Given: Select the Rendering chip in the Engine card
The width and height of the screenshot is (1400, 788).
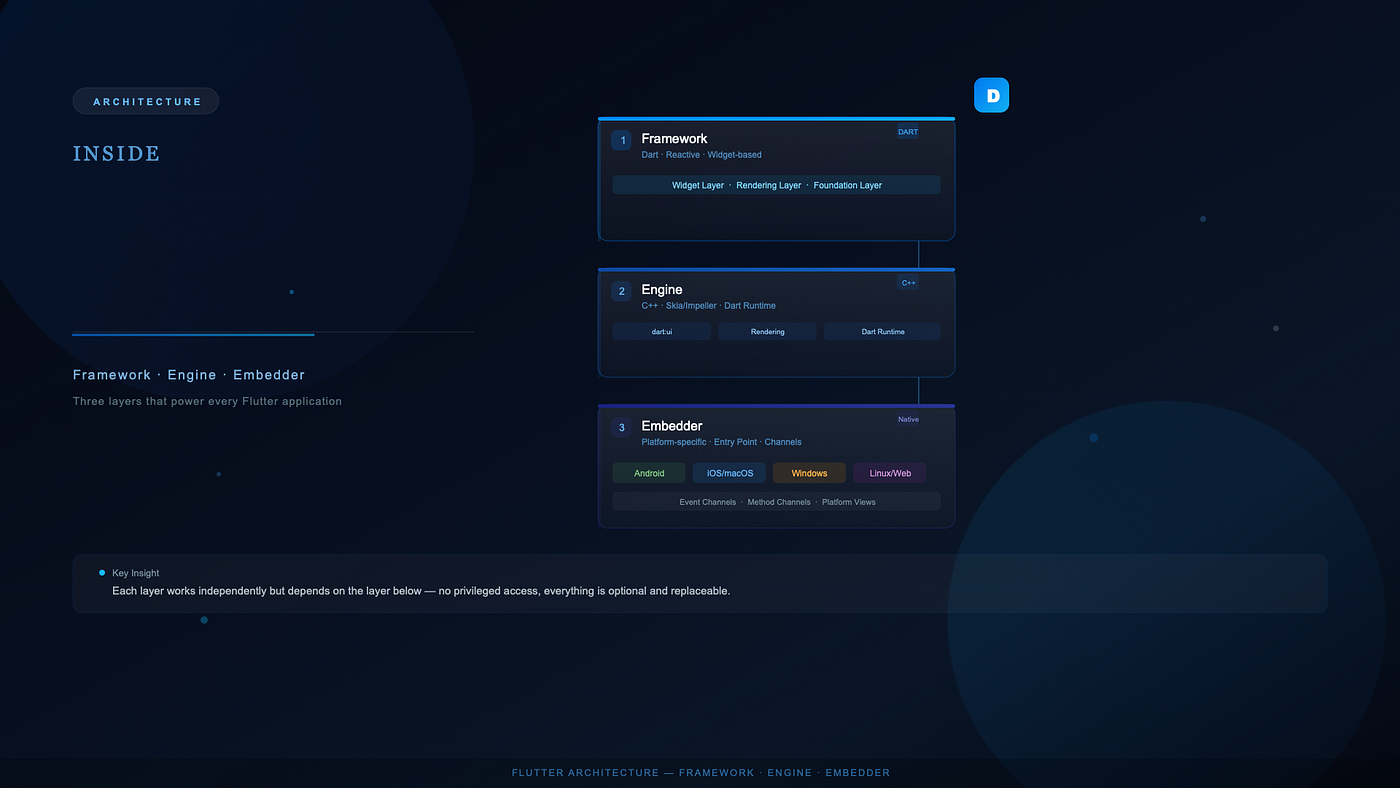Looking at the screenshot, I should [x=768, y=331].
